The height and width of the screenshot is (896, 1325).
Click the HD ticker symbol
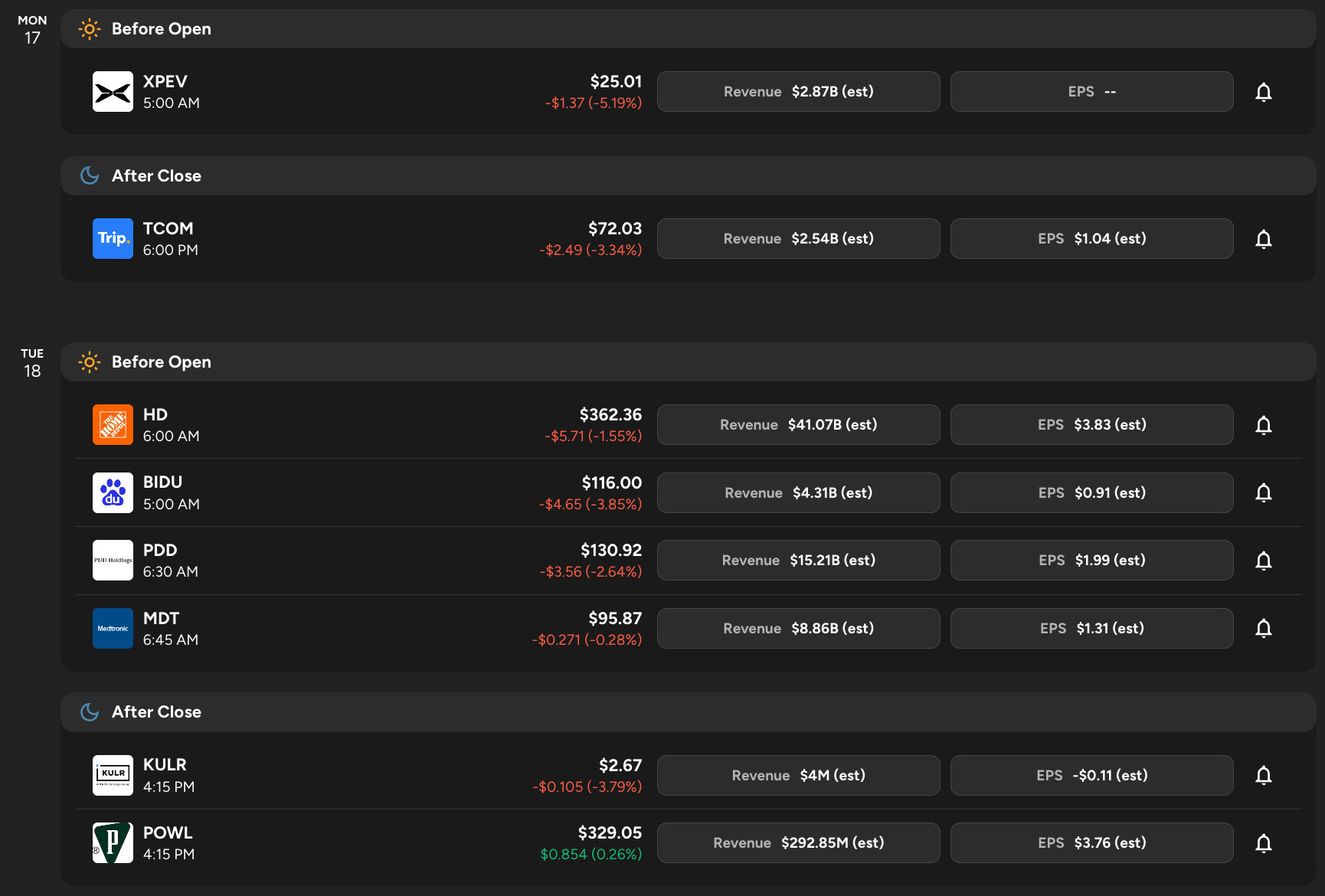coord(155,415)
